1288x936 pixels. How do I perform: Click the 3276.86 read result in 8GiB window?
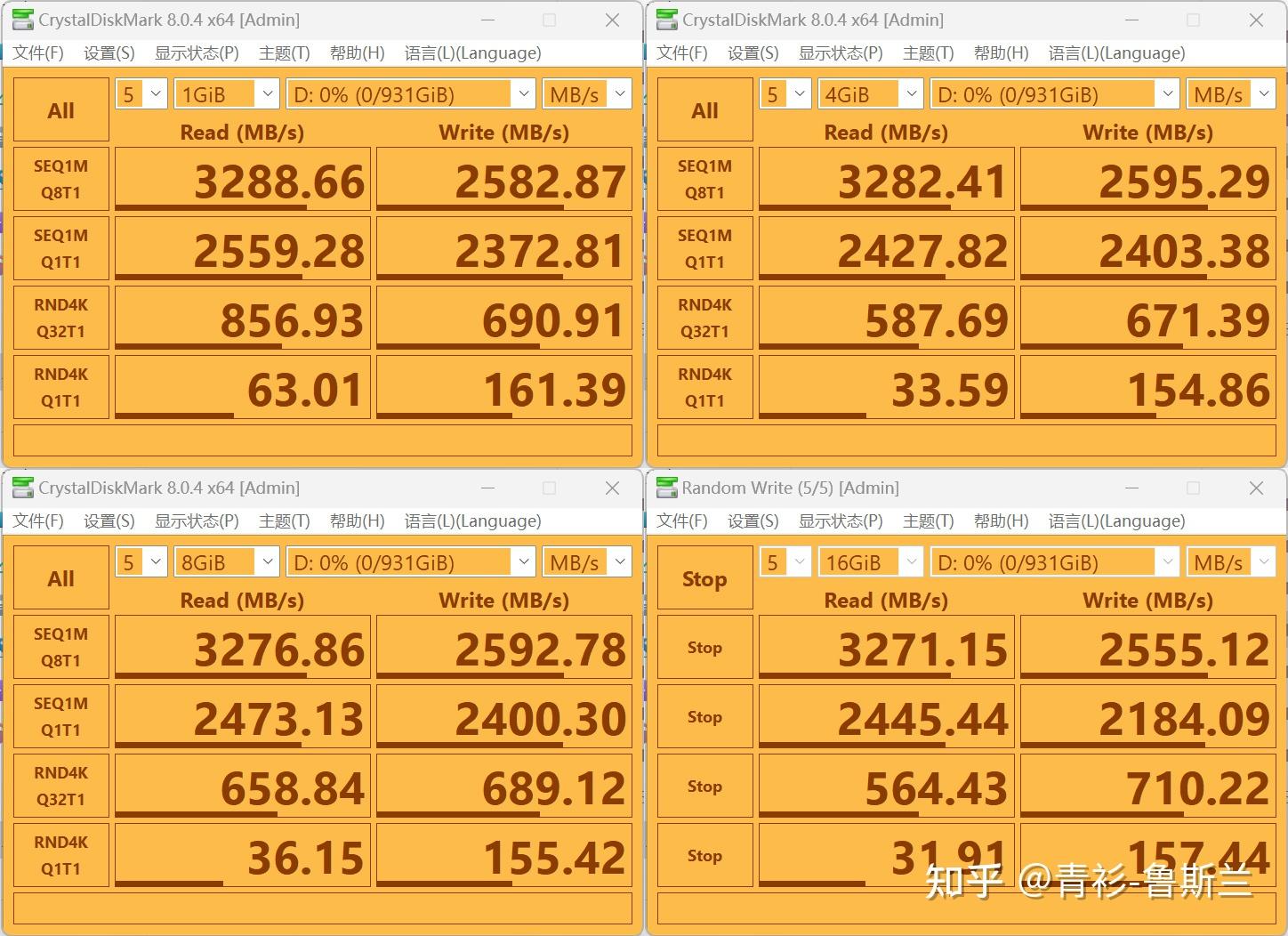pos(243,648)
